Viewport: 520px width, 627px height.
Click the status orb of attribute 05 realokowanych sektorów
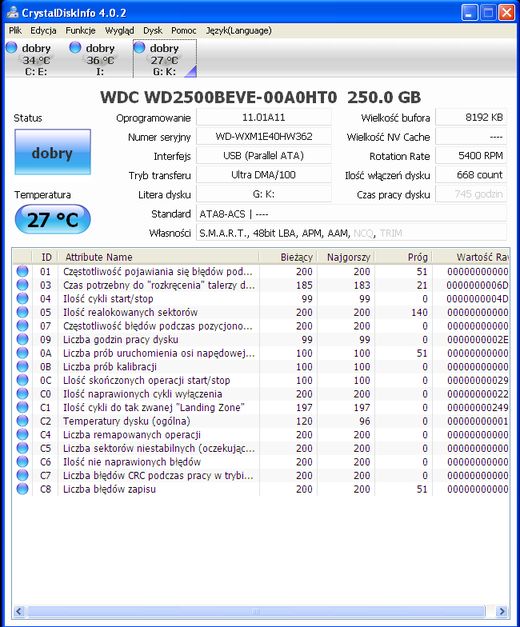click(22, 312)
